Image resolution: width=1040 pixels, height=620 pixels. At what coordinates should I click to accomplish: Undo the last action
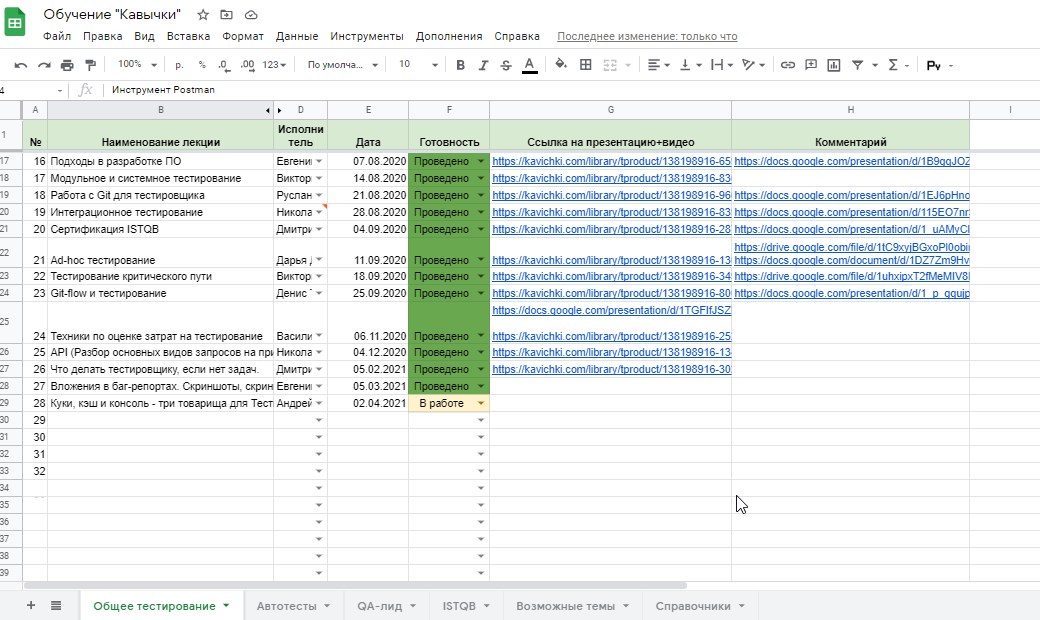[x=21, y=65]
